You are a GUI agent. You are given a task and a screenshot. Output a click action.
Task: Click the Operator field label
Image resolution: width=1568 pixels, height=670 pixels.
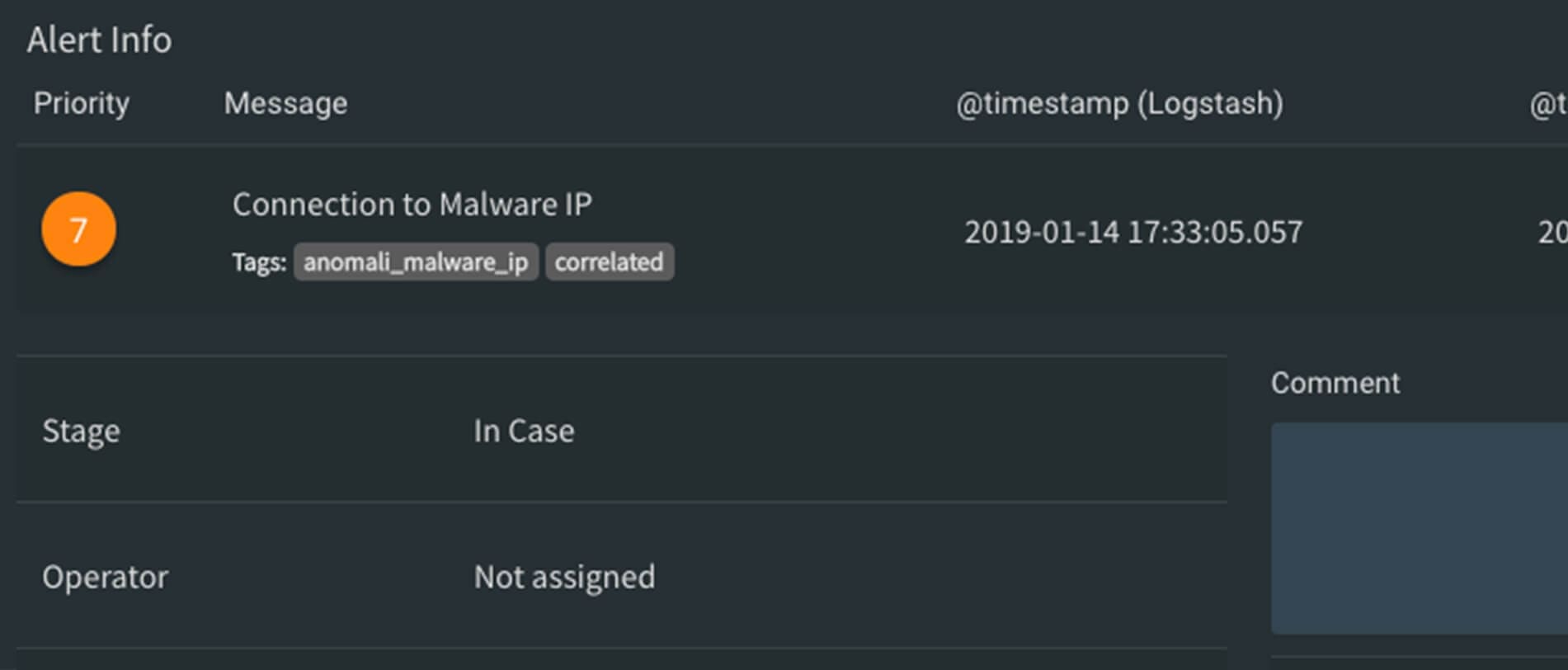coord(105,577)
